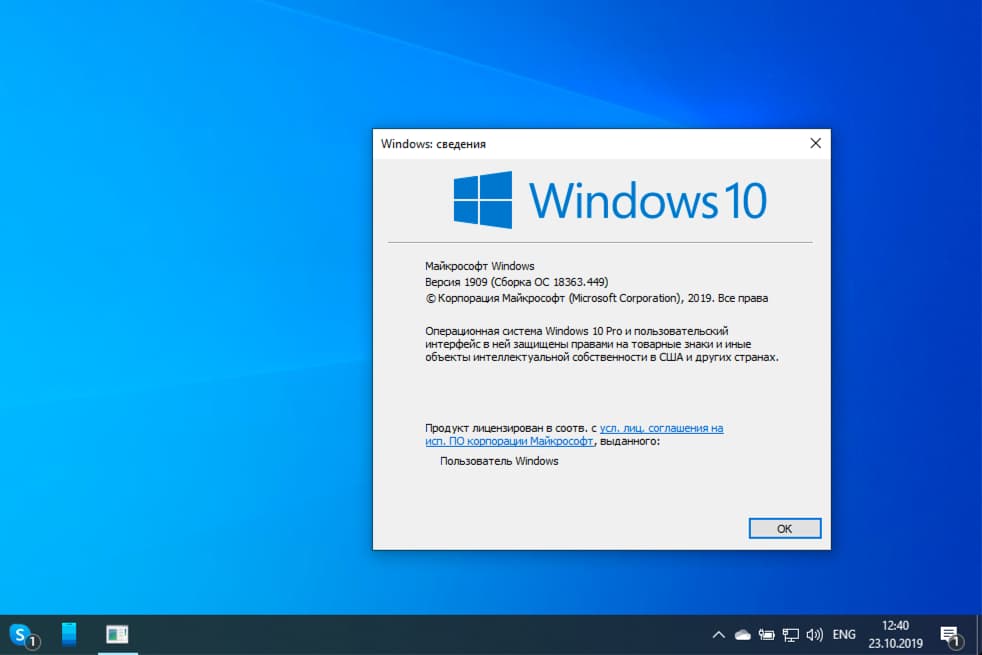Expand hidden tray icons with the chevron
The width and height of the screenshot is (982, 655).
718,634
